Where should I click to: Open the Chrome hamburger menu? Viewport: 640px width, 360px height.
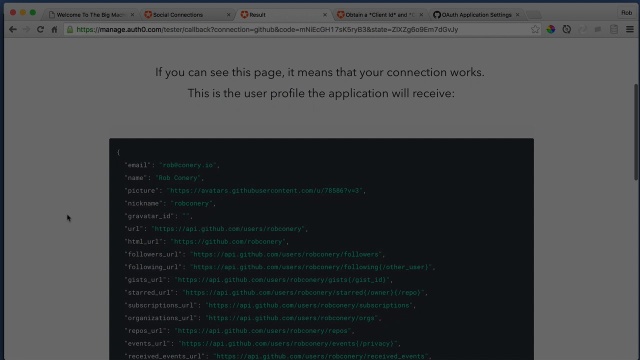pos(630,29)
